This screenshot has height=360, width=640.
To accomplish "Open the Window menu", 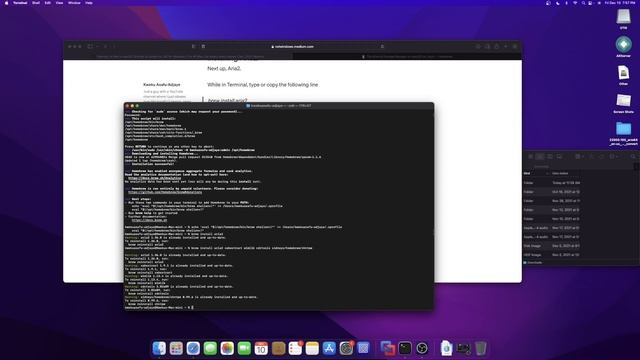I will tap(74, 3).
